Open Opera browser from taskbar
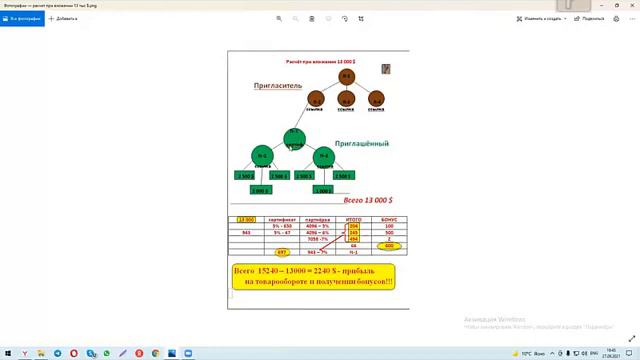 click(74, 353)
